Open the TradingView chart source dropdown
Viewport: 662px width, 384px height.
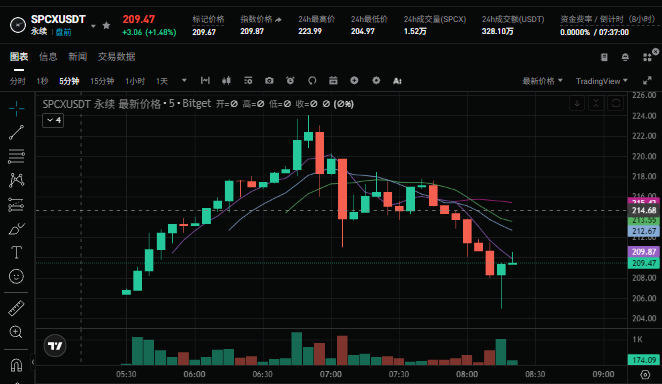[602, 81]
